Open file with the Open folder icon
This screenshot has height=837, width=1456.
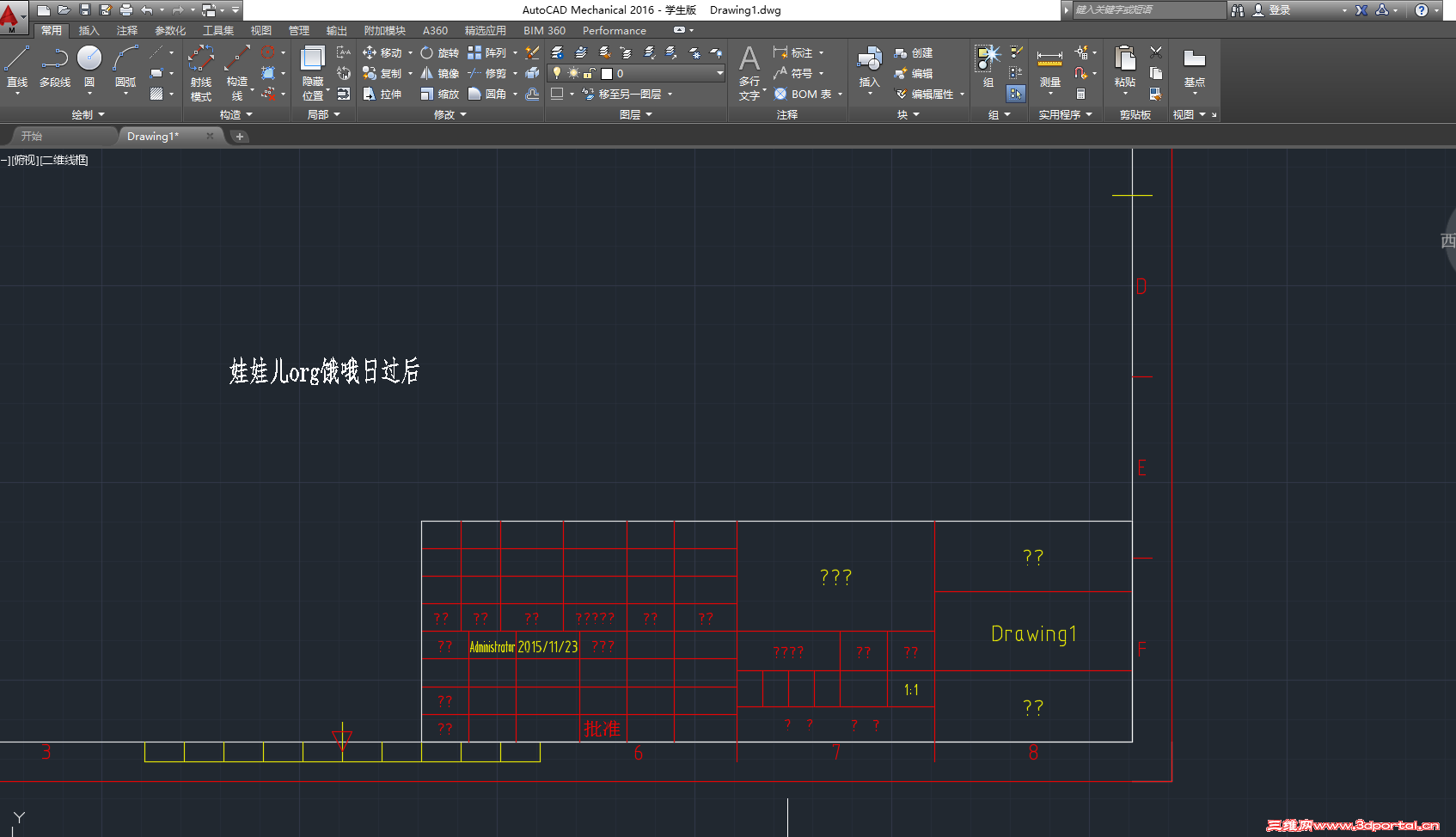tap(64, 9)
